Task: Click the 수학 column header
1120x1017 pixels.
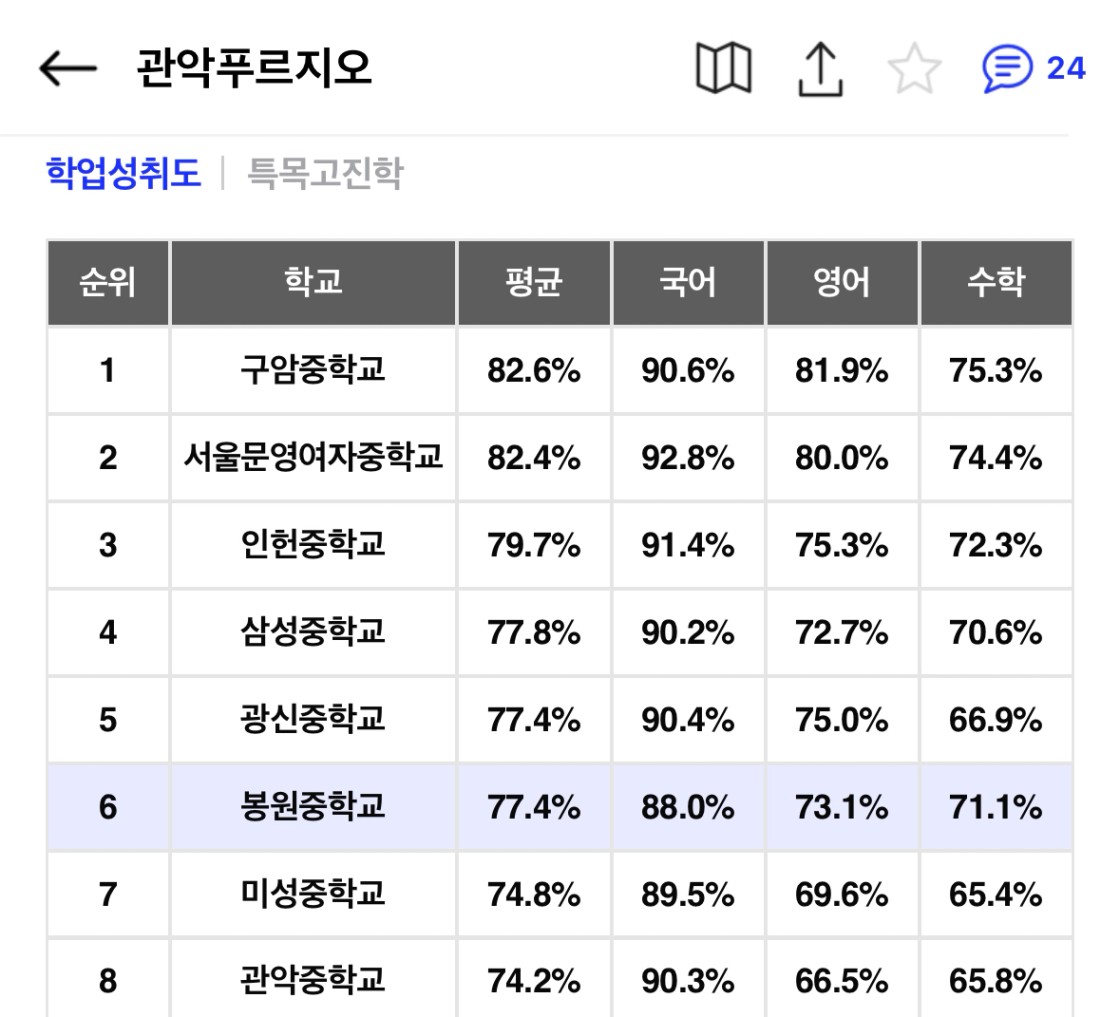Action: pos(996,283)
